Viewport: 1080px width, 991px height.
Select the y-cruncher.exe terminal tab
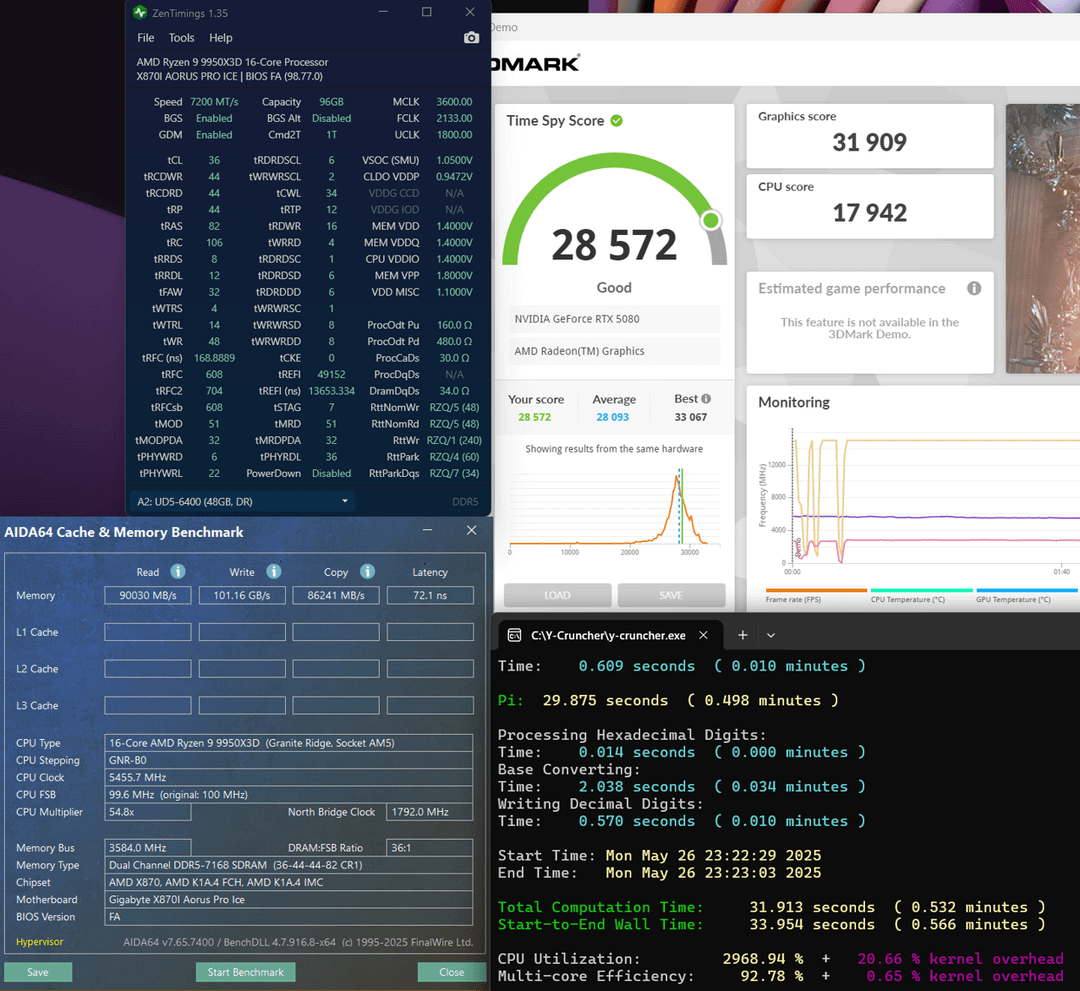point(608,635)
